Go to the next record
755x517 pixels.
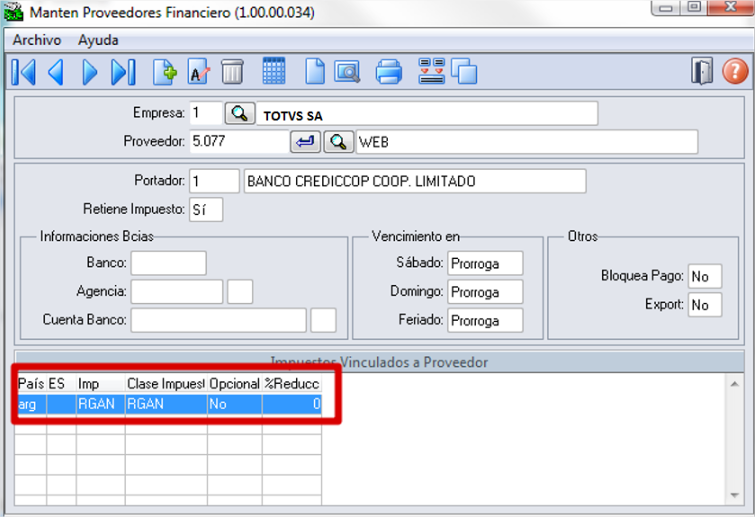(90, 73)
